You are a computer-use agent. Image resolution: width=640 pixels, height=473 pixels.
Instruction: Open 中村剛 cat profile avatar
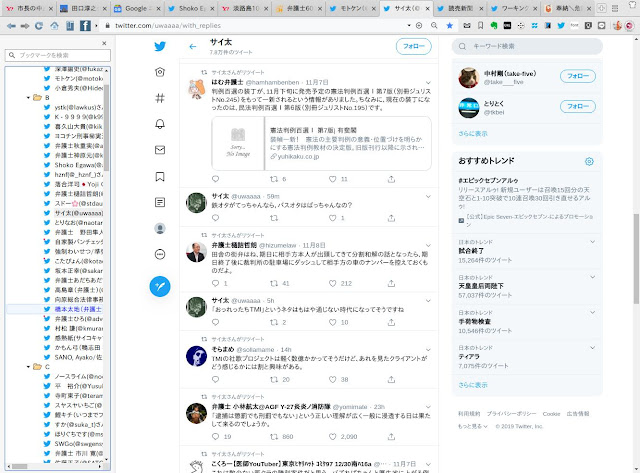point(469,77)
